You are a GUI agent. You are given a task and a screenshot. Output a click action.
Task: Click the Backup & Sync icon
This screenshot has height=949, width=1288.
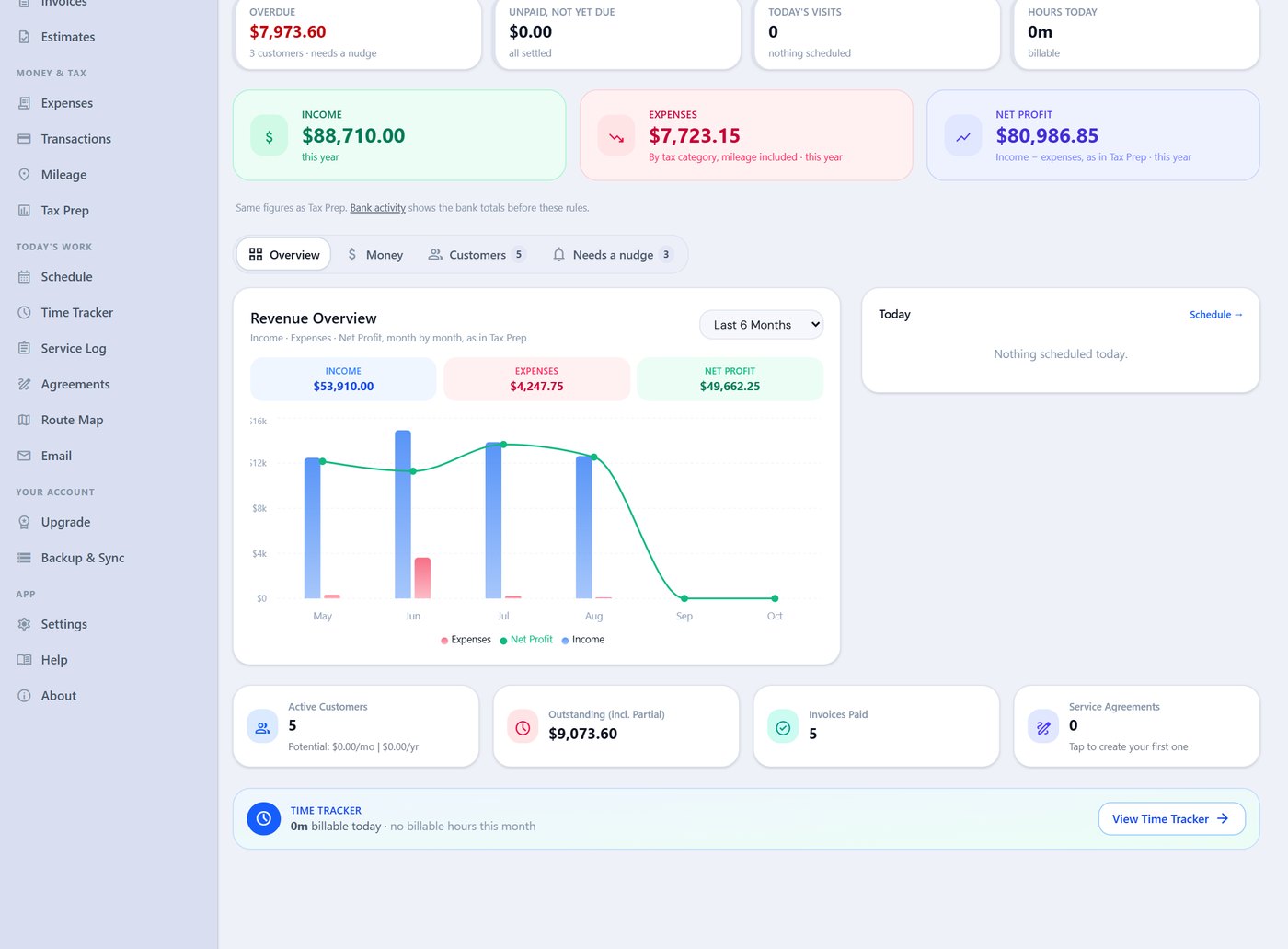[24, 559]
